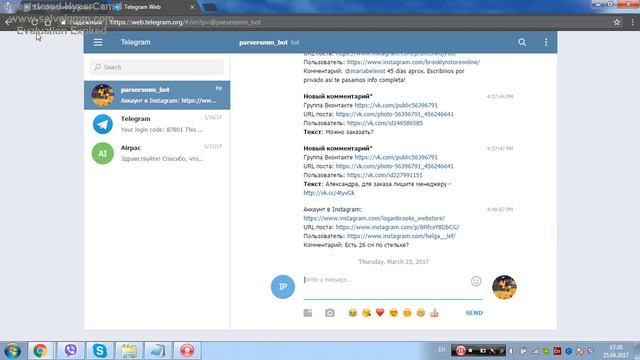Open the Telegram chat with login code

pos(157,124)
